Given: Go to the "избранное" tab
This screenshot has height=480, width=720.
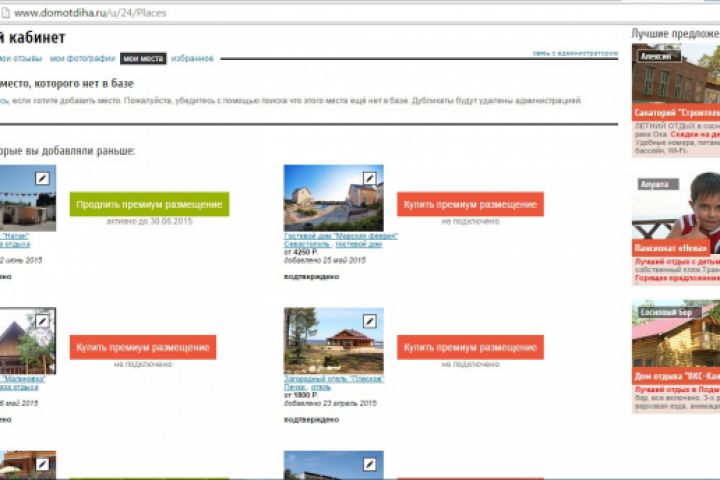Looking at the screenshot, I should click(192, 58).
